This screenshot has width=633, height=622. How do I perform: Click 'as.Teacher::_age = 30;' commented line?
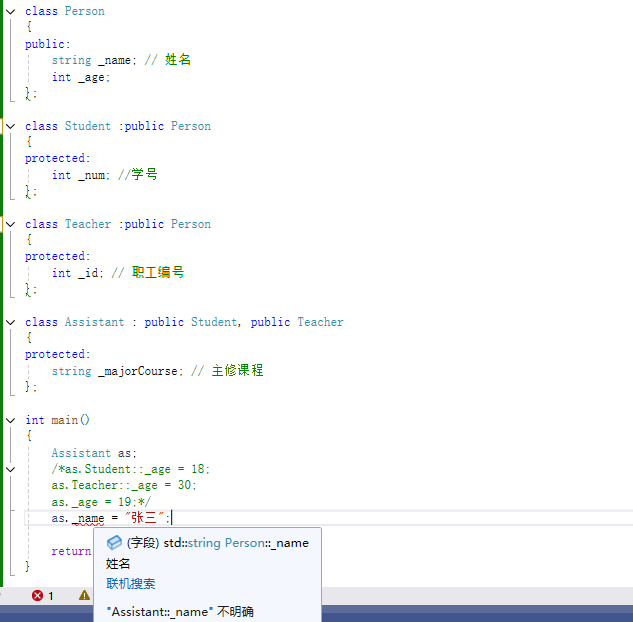[124, 486]
